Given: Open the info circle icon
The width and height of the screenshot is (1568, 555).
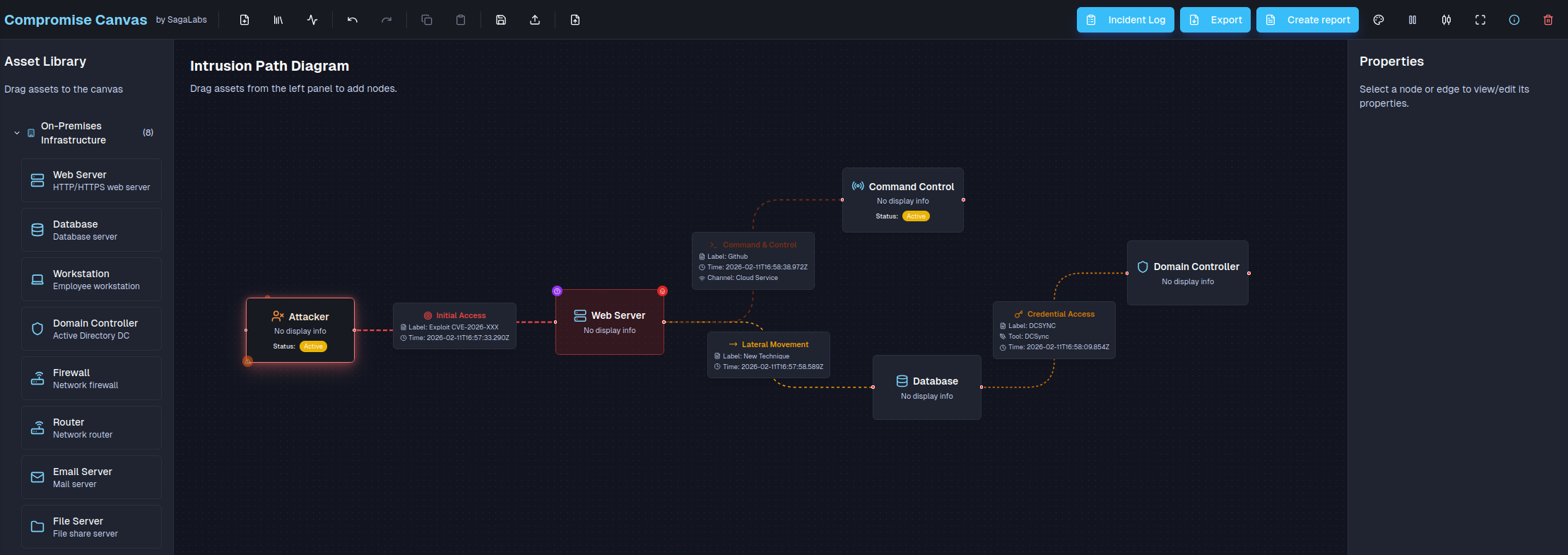Looking at the screenshot, I should [x=1514, y=20].
